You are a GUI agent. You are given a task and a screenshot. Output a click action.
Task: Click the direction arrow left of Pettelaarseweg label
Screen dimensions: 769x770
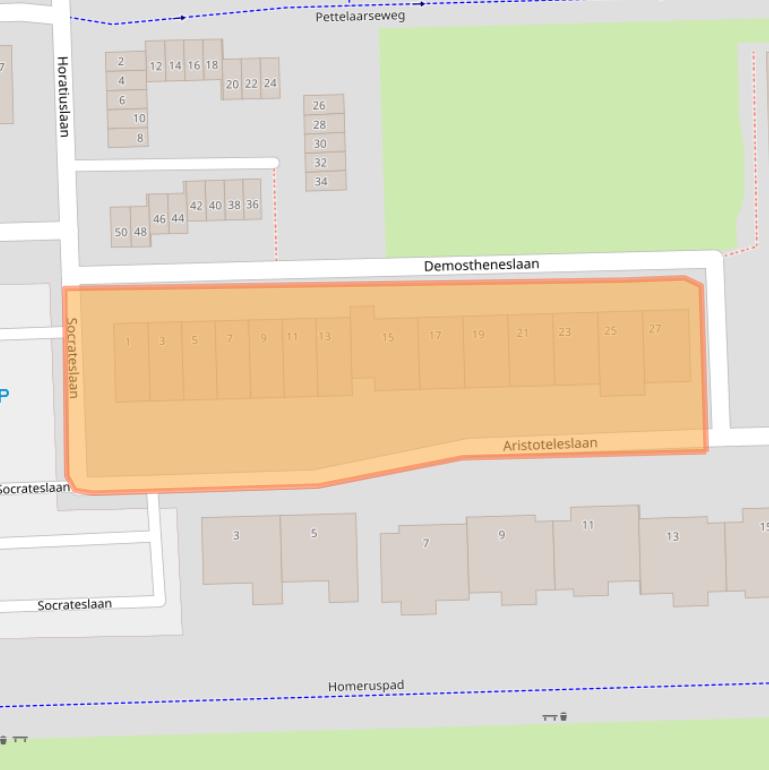coord(182,17)
